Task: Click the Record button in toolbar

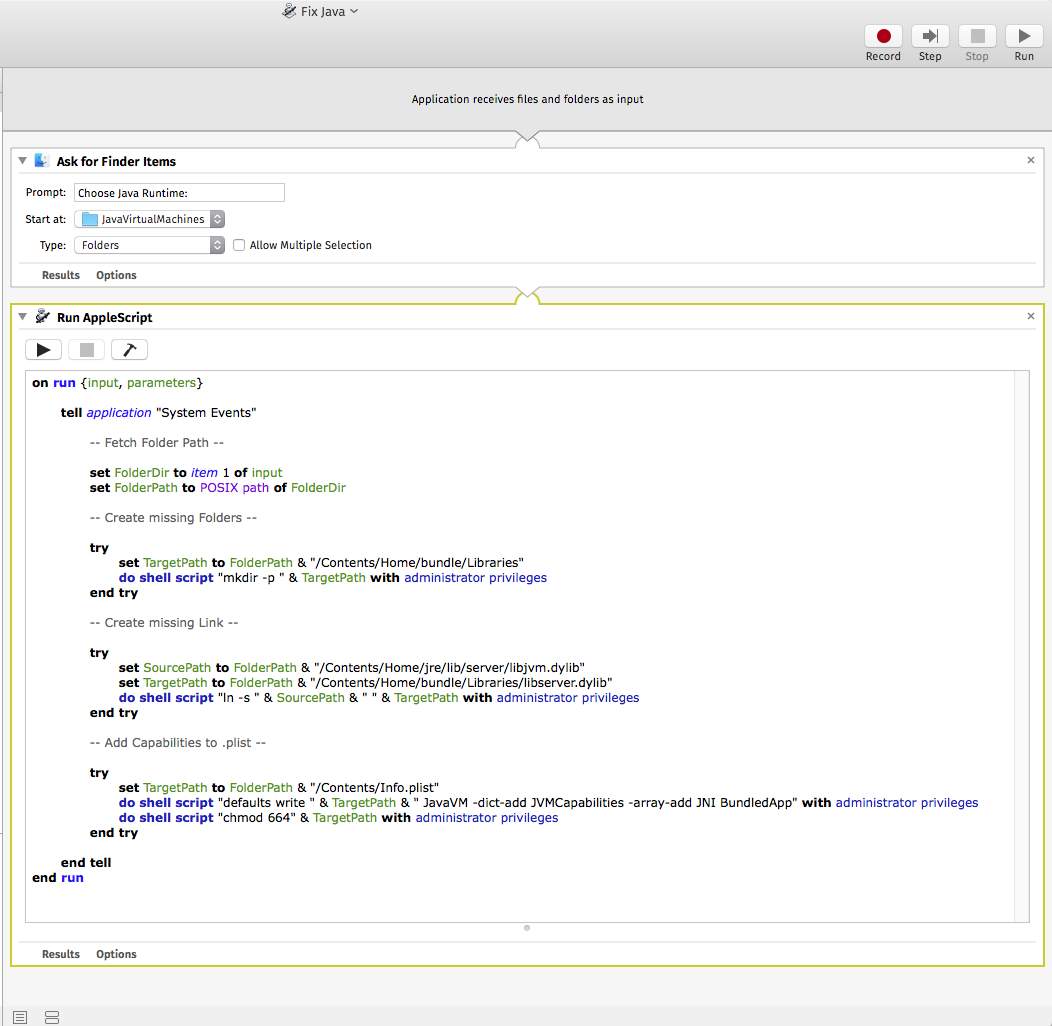Action: [x=883, y=37]
